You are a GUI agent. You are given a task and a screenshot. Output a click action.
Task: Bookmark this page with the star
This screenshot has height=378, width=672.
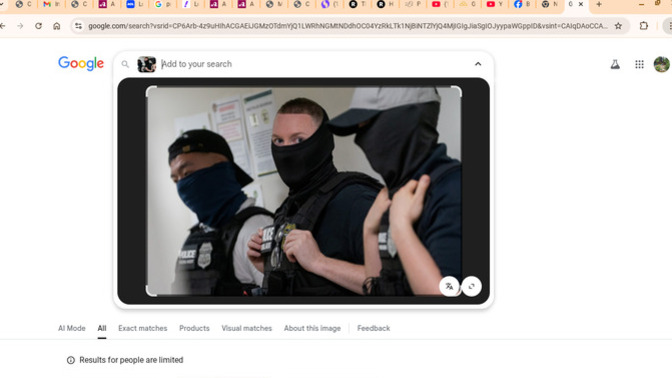point(618,26)
